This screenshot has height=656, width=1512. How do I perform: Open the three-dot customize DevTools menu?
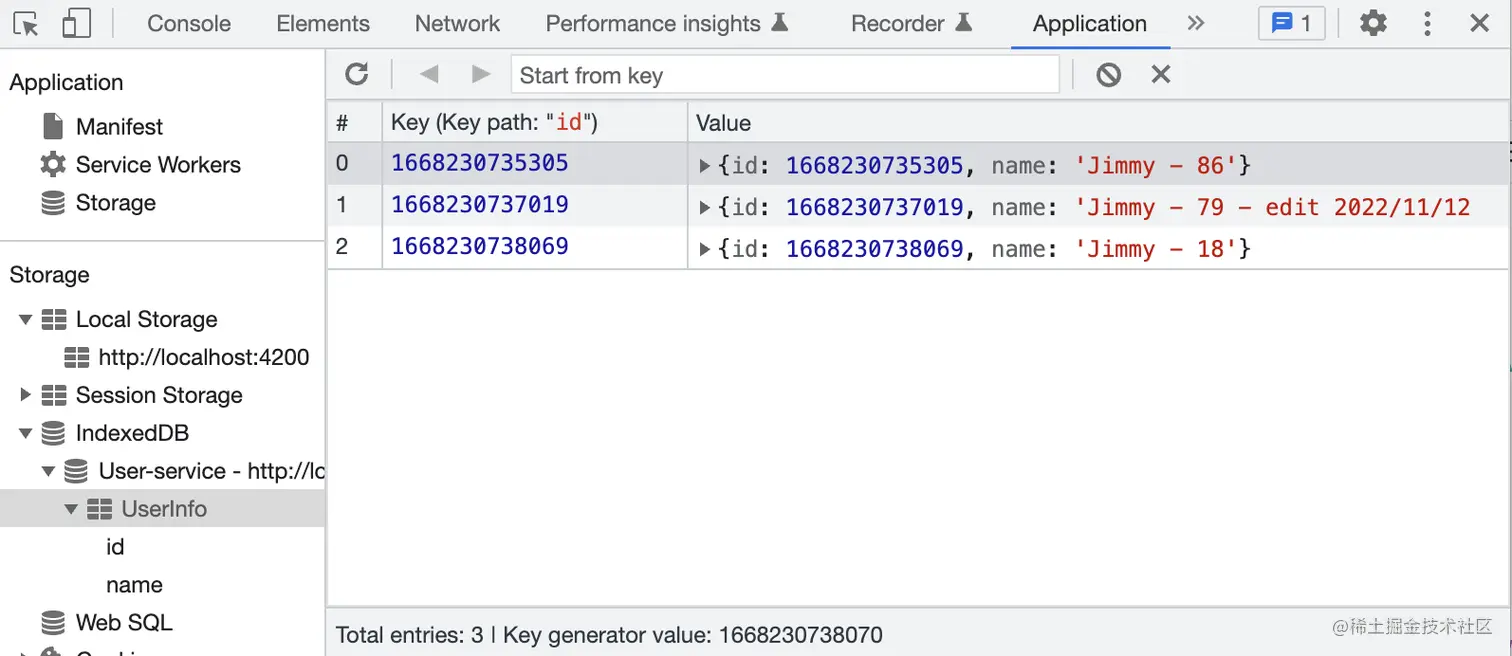[x=1428, y=23]
